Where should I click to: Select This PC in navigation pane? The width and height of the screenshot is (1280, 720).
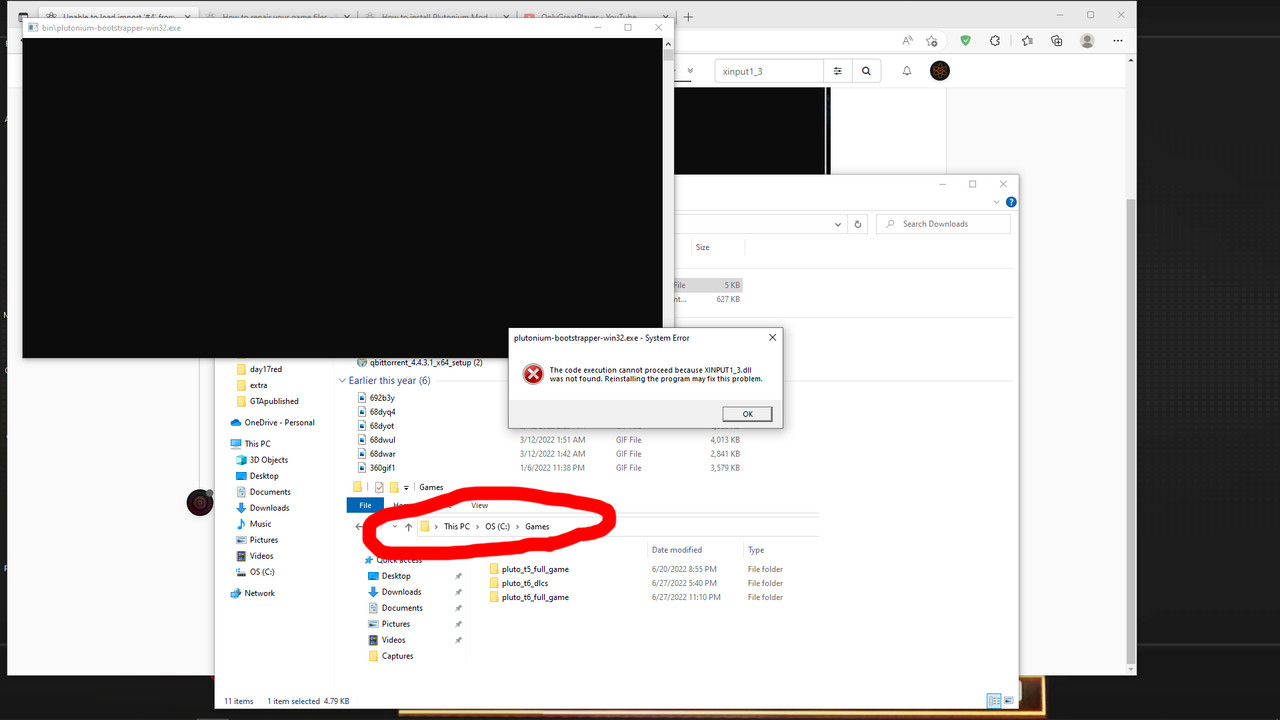(250, 444)
